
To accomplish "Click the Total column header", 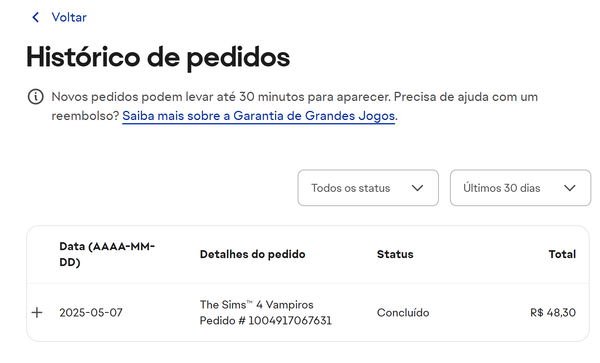I will point(562,254).
